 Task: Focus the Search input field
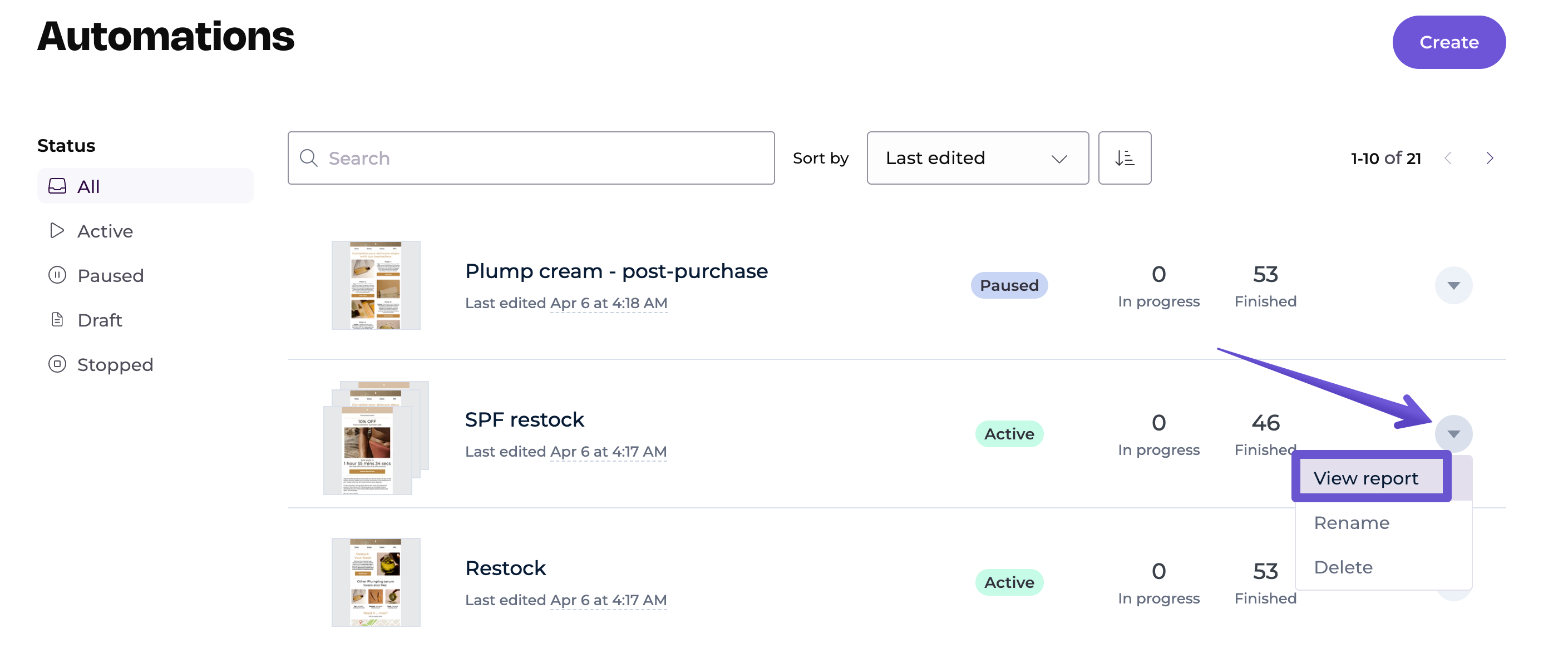click(548, 158)
